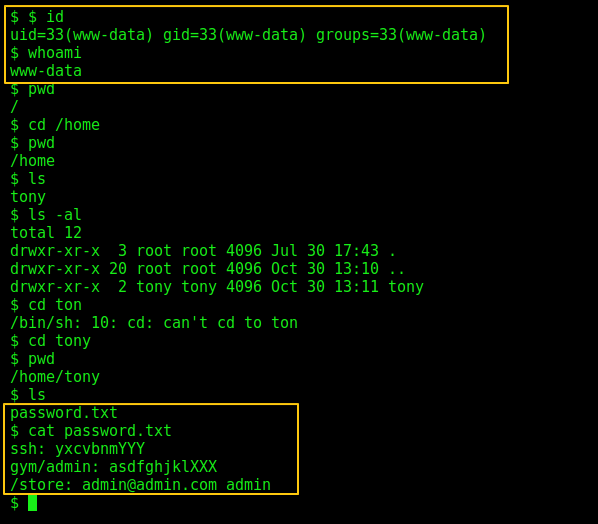This screenshot has height=524, width=598.
Task: Click the "can't cd to ton" error line
Action: 154,323
